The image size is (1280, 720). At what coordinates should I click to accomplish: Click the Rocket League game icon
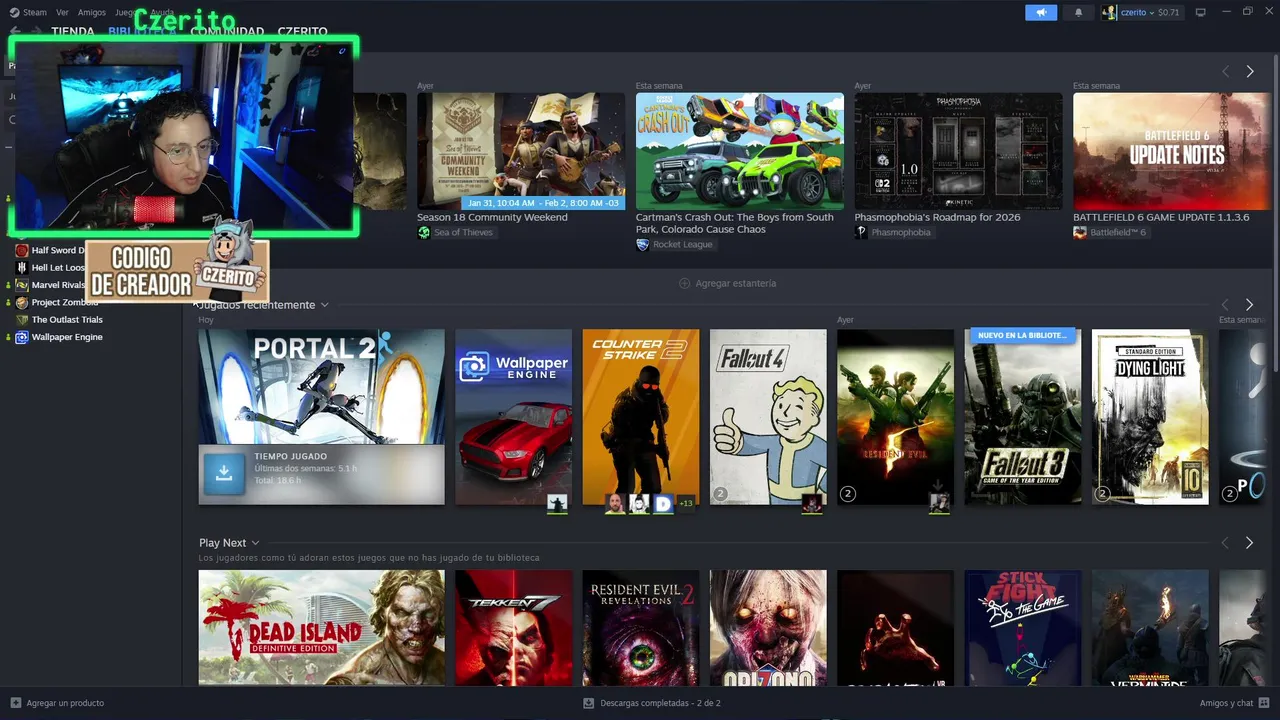coord(642,244)
